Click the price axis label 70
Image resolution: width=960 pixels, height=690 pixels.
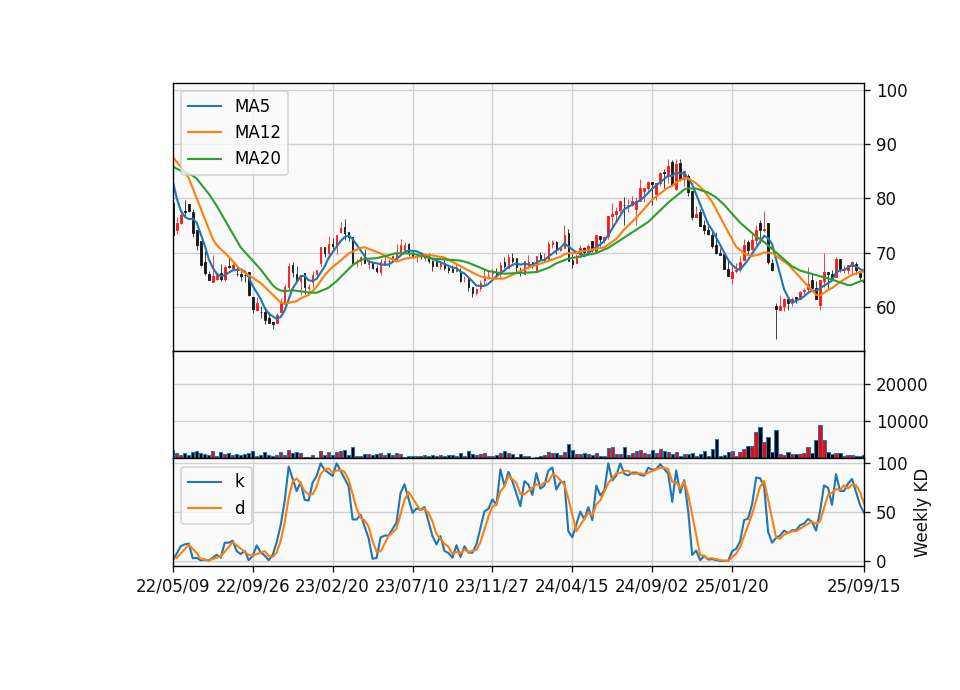click(x=887, y=253)
